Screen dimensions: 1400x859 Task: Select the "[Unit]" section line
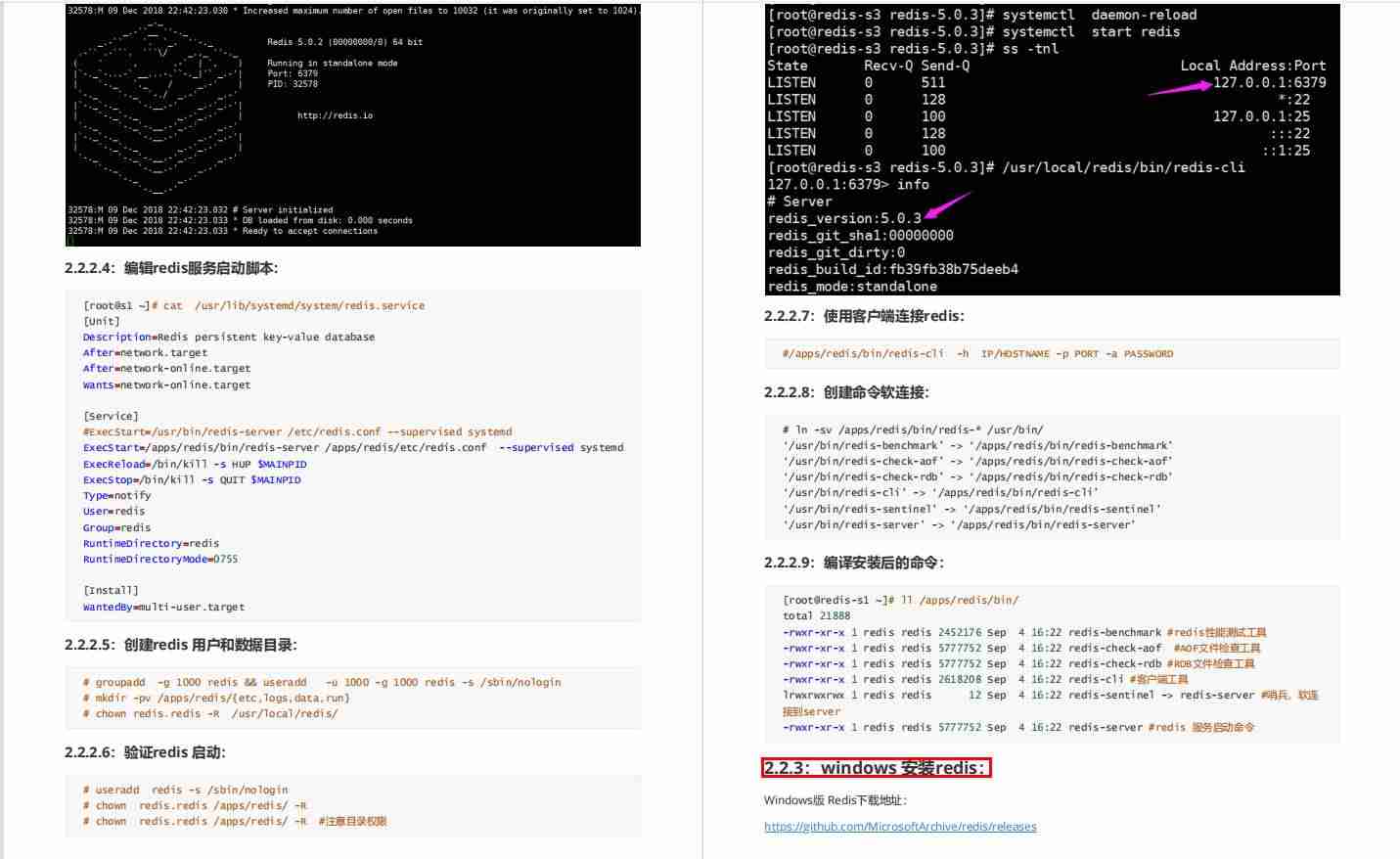[102, 321]
